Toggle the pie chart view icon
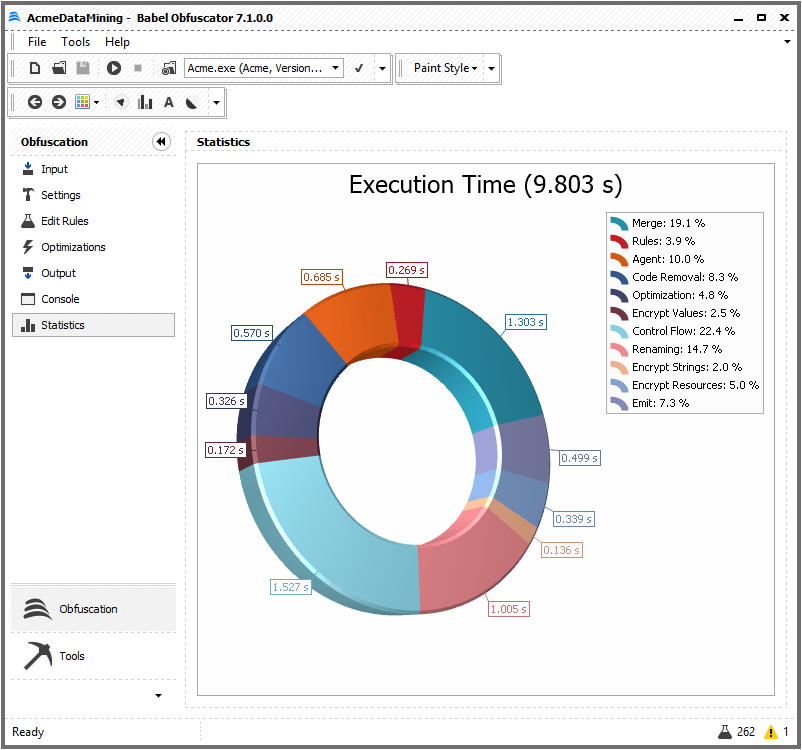Viewport: 802px width, 750px height. [x=191, y=102]
